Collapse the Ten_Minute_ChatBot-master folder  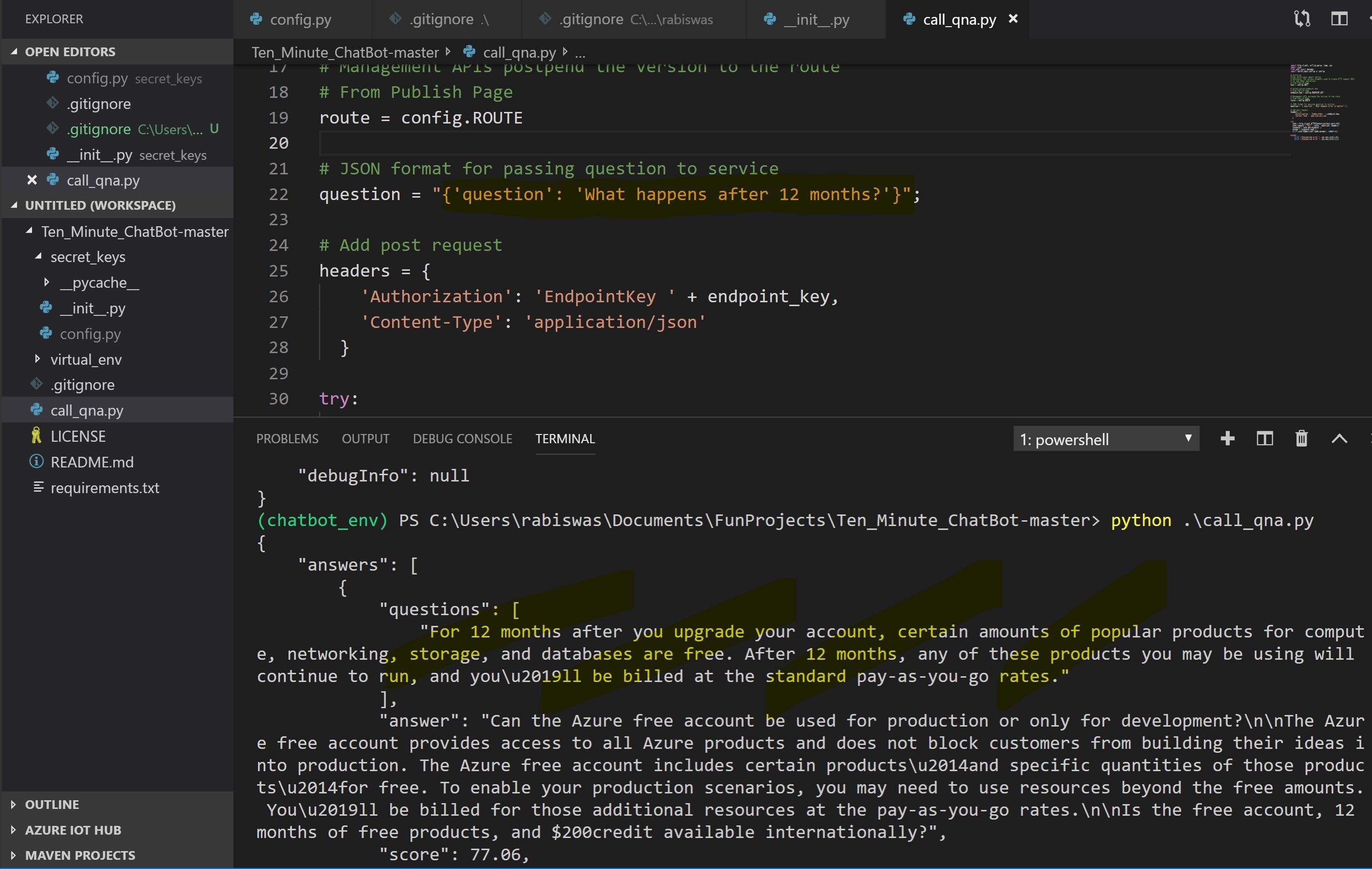29,231
